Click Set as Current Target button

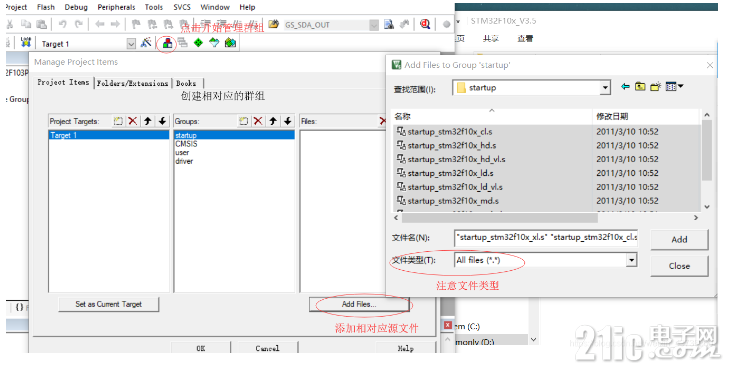[108, 304]
